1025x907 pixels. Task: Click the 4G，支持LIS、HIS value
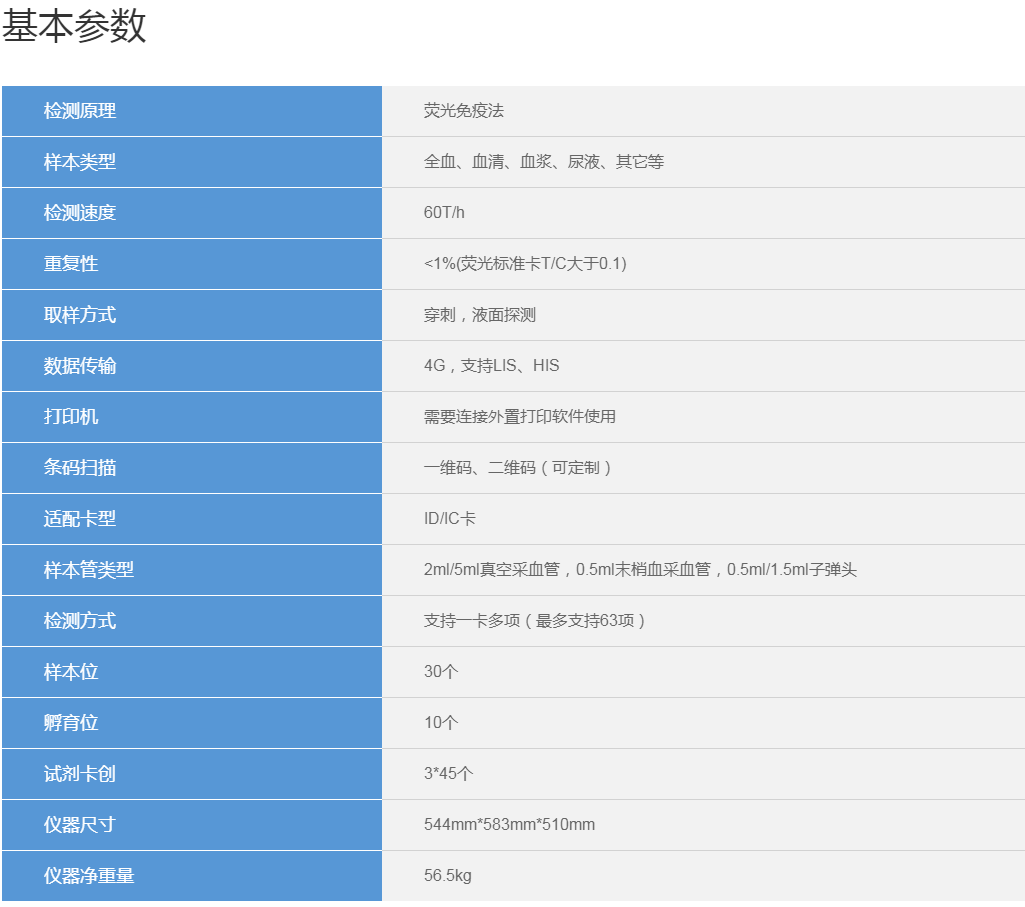pyautogui.click(x=491, y=366)
